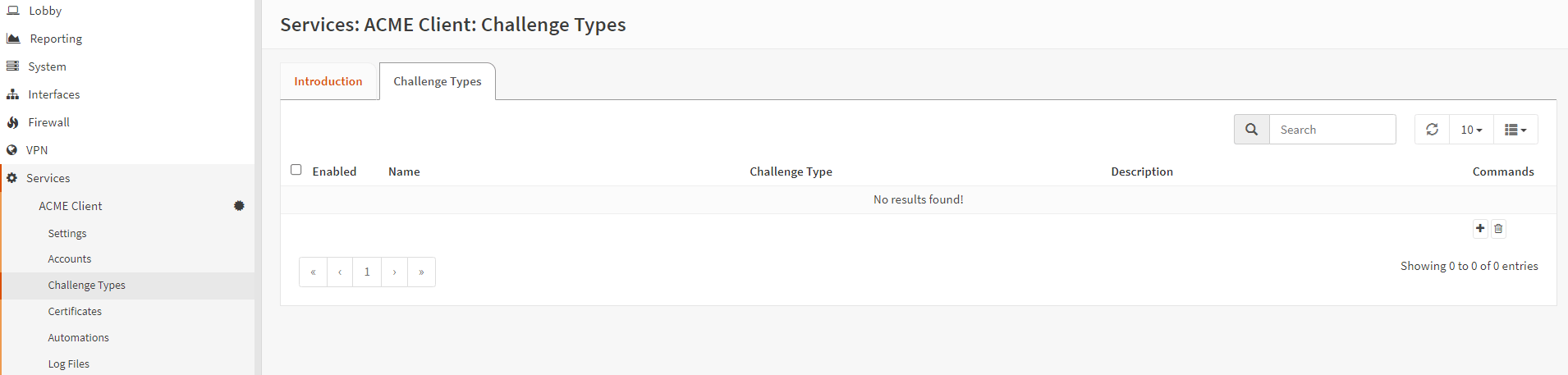Viewport: 1568px width, 375px height.
Task: Click the Firewall flame icon
Action: pyautogui.click(x=12, y=122)
